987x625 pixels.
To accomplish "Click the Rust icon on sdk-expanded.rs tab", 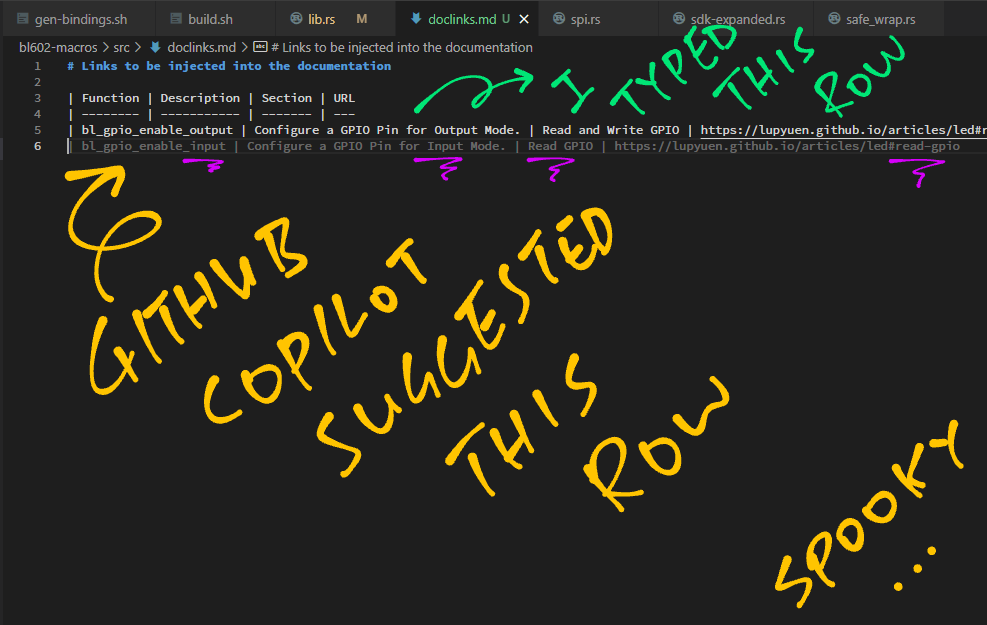I will pos(679,19).
